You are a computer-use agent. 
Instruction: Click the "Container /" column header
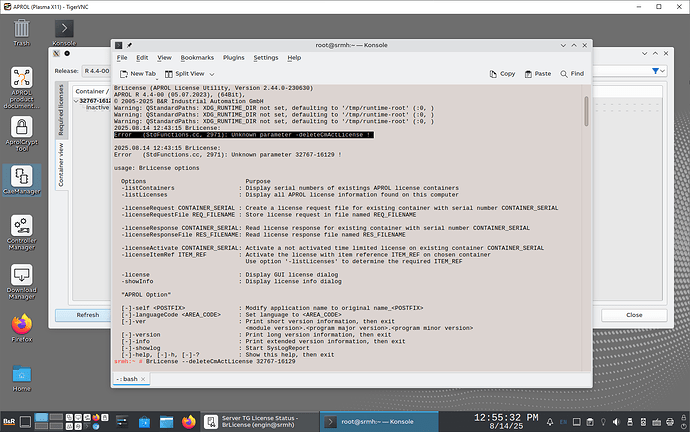tap(92, 91)
